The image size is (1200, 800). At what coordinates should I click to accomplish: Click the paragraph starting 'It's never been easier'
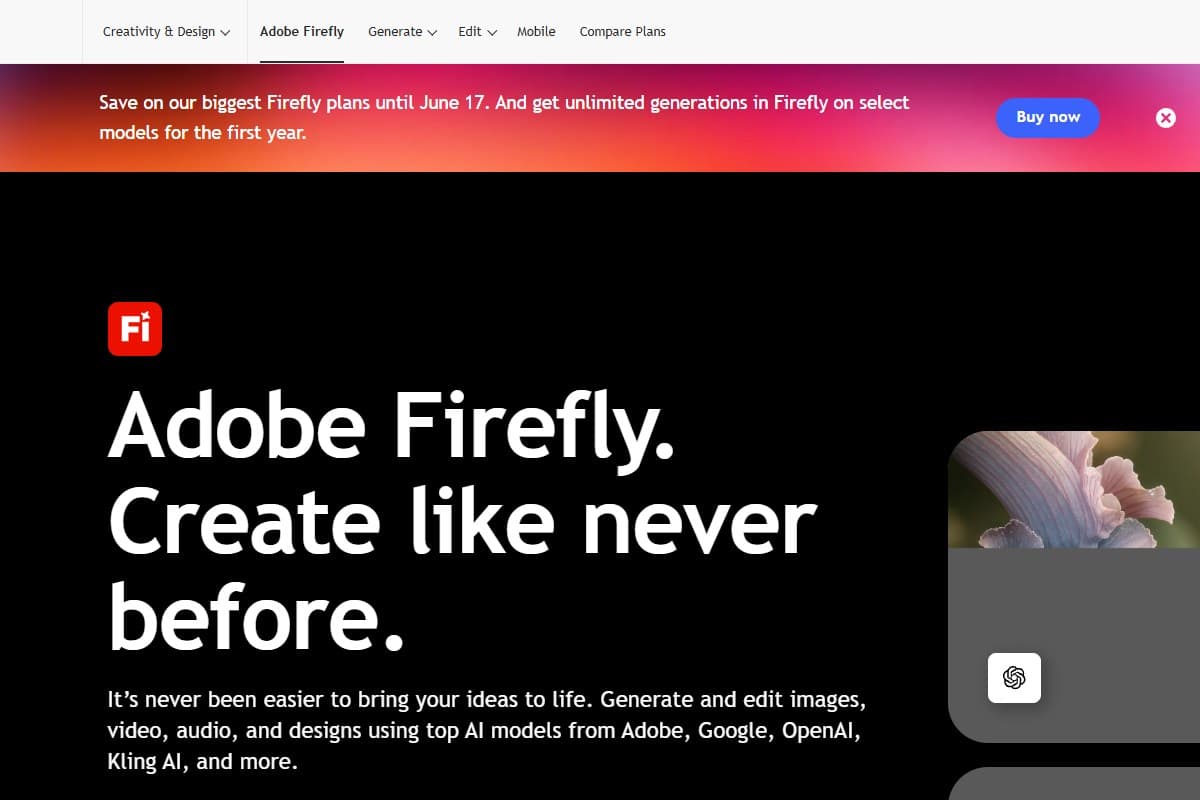[485, 730]
